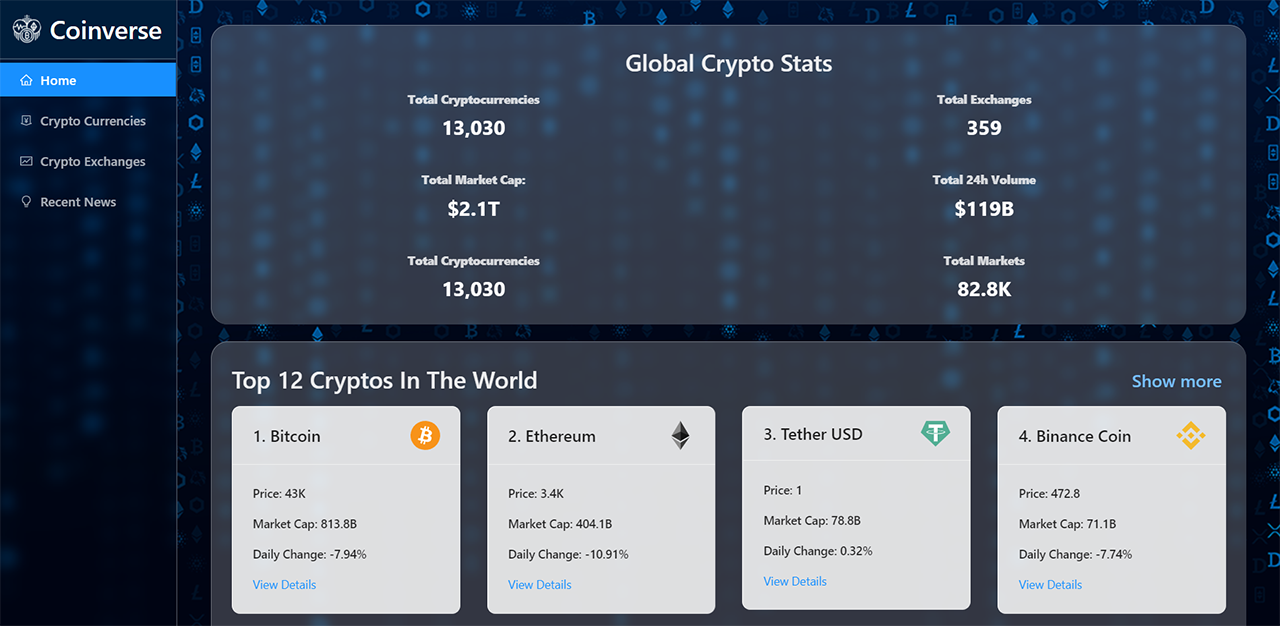The image size is (1280, 626).
Task: Open View Details for Ethereum
Action: 539,584
